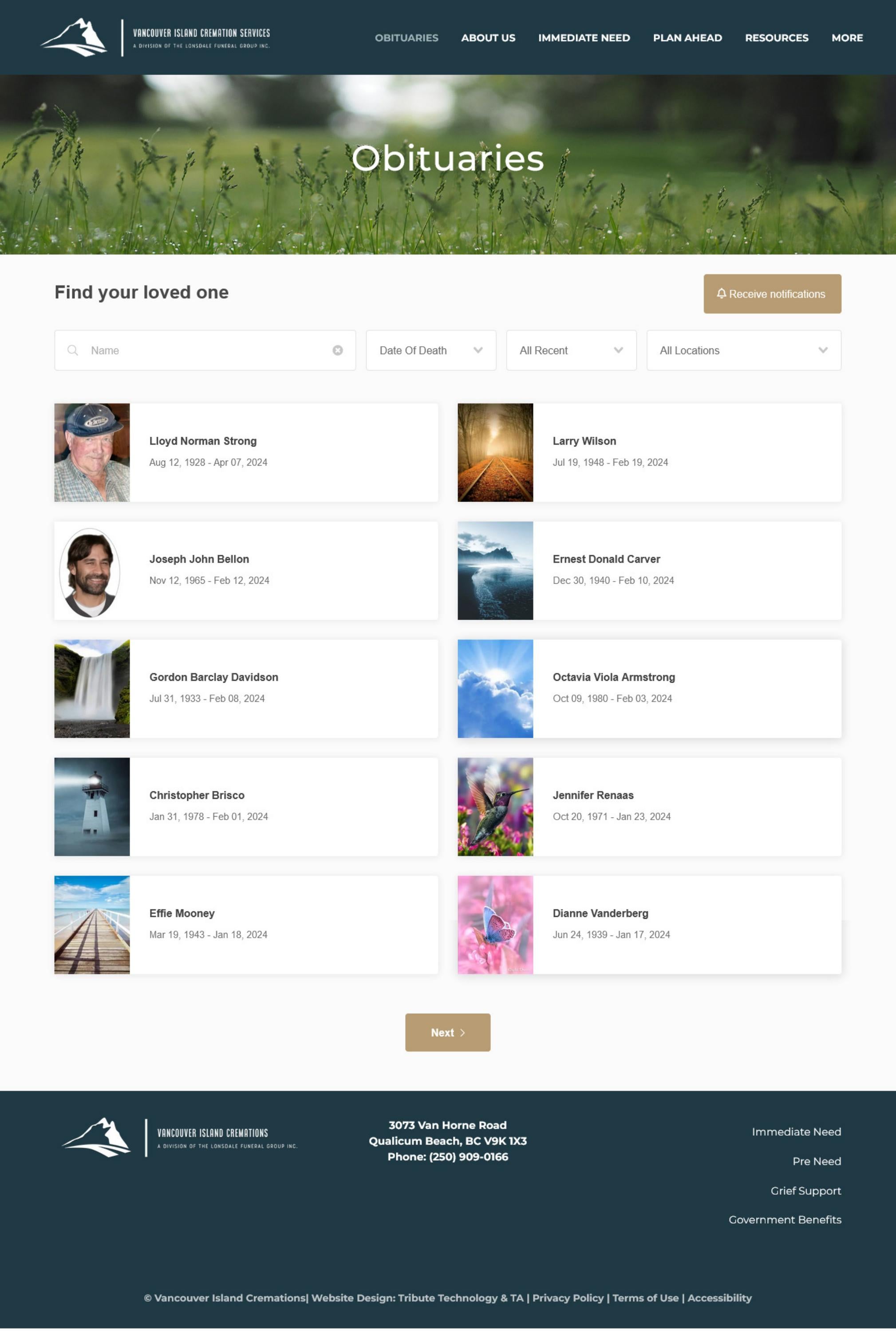Open the hummingbird image for Jennifer Renaas

click(x=495, y=806)
